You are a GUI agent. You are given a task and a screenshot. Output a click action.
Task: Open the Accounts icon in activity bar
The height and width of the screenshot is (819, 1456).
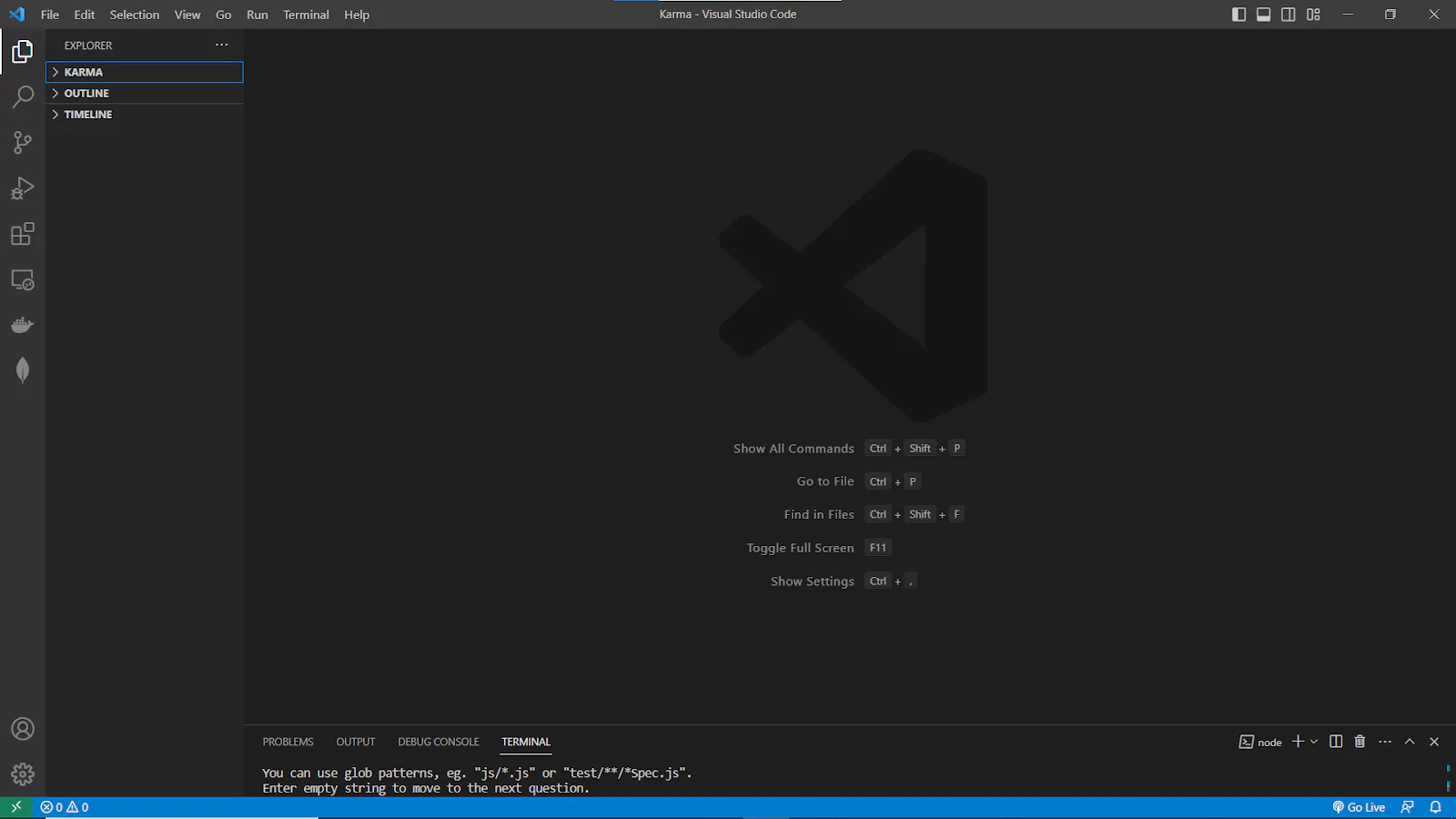pyautogui.click(x=23, y=729)
